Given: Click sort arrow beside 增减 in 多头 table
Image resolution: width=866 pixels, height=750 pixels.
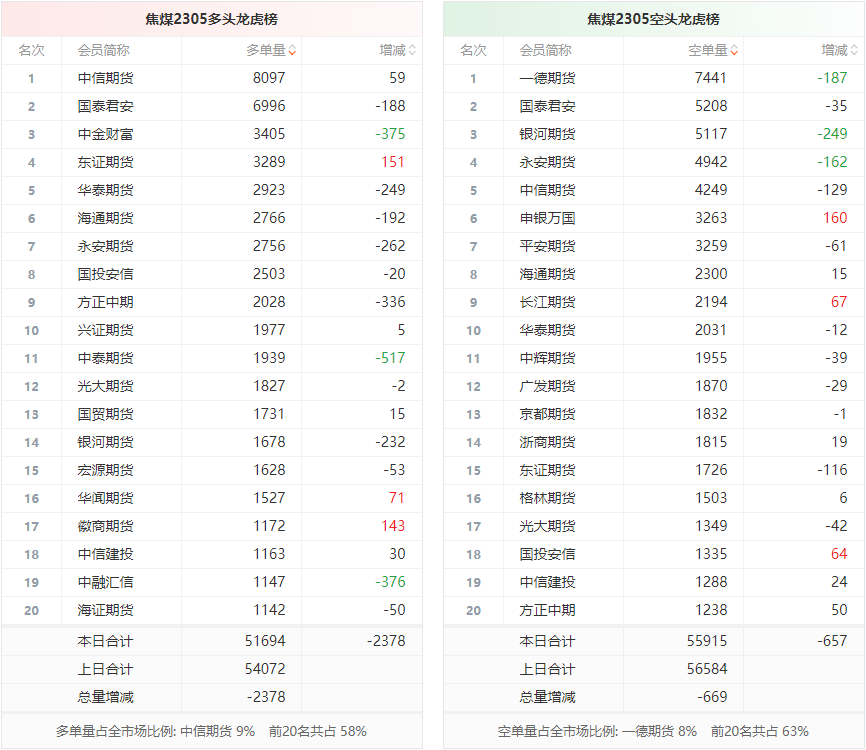Looking at the screenshot, I should 413,50.
